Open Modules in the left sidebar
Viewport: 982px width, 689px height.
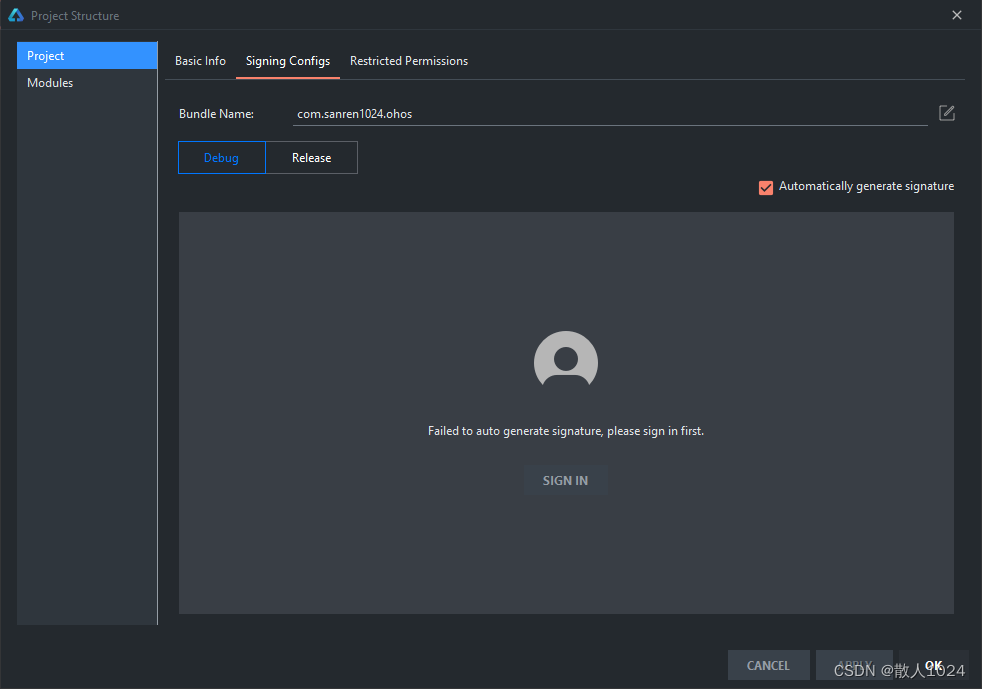pyautogui.click(x=87, y=83)
